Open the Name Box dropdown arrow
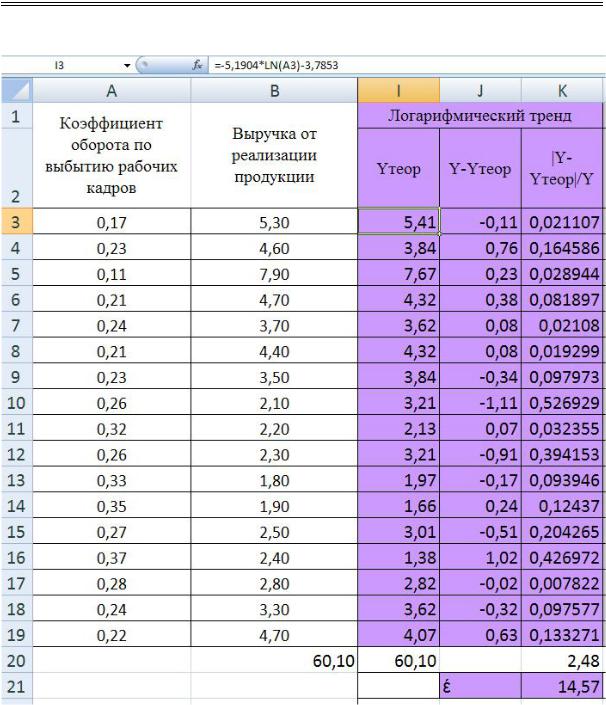 click(127, 66)
